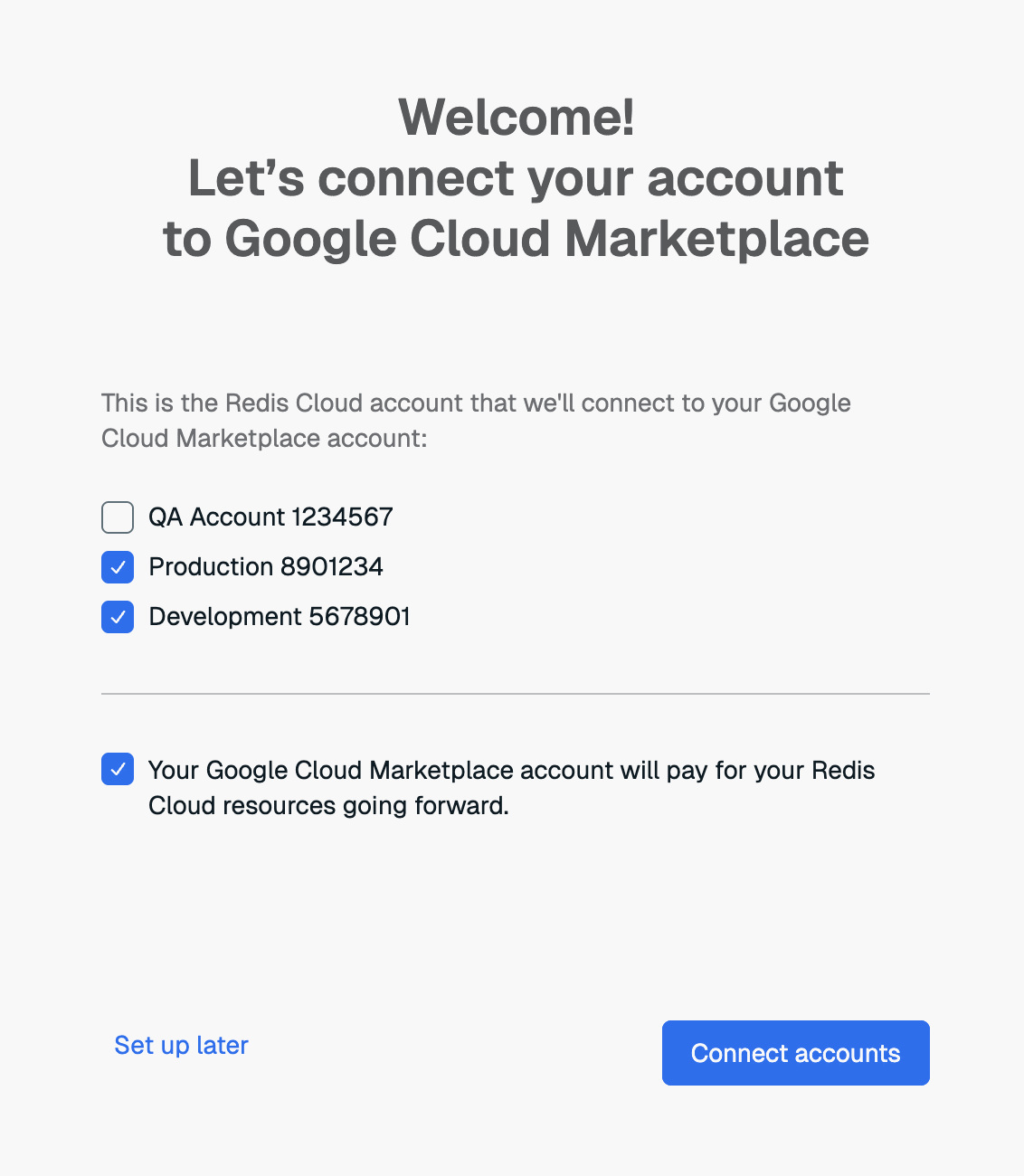Click the 'Development' label text
1024x1176 pixels.
(x=225, y=617)
